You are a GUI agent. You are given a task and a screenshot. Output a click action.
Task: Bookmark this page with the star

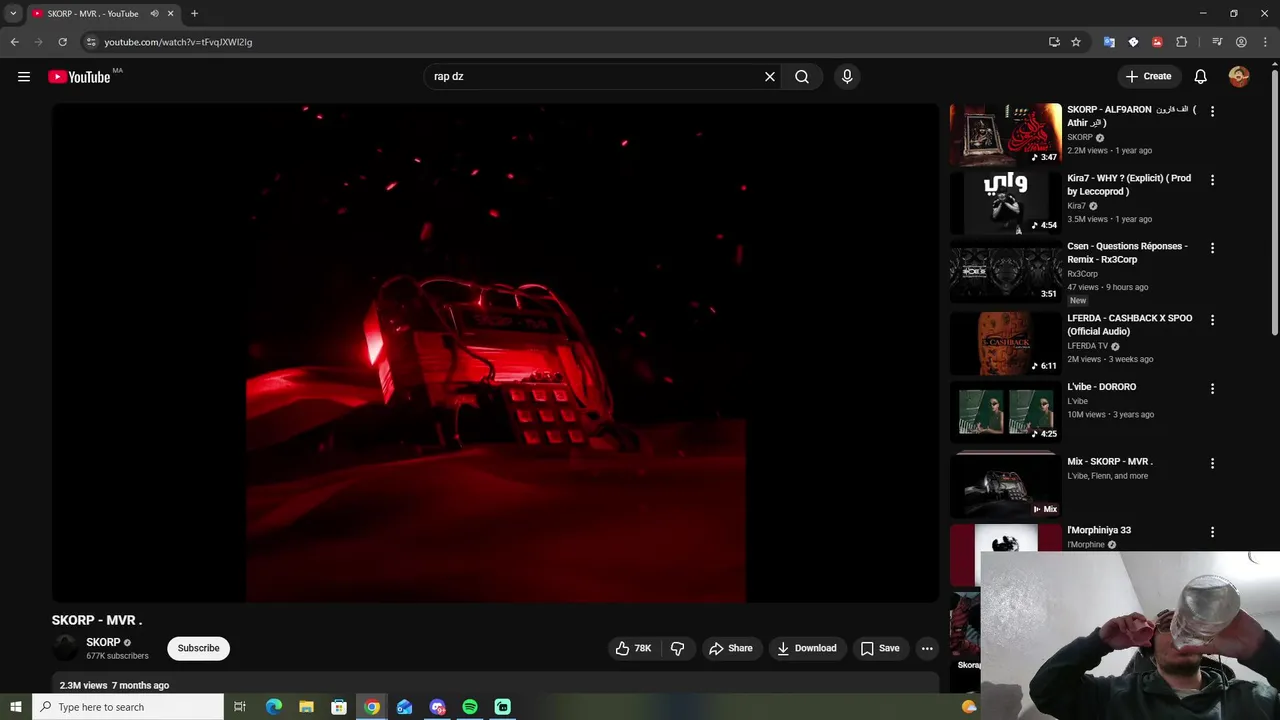click(1076, 42)
